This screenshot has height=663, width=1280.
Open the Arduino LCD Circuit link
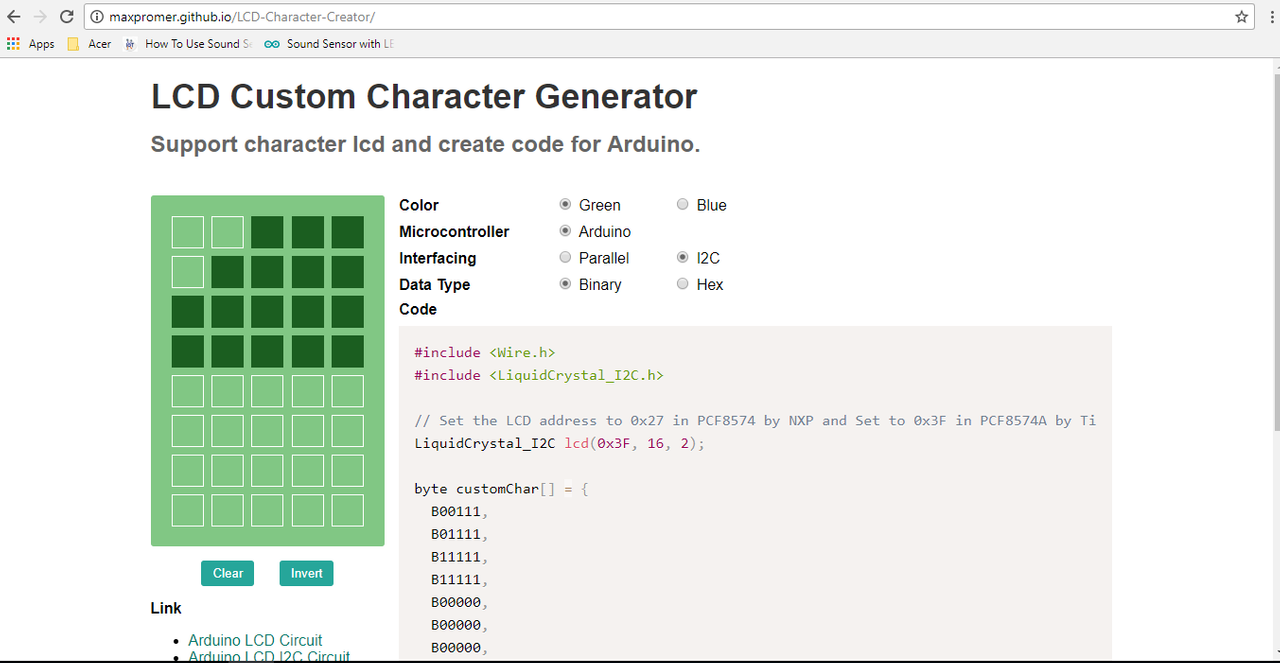click(255, 640)
